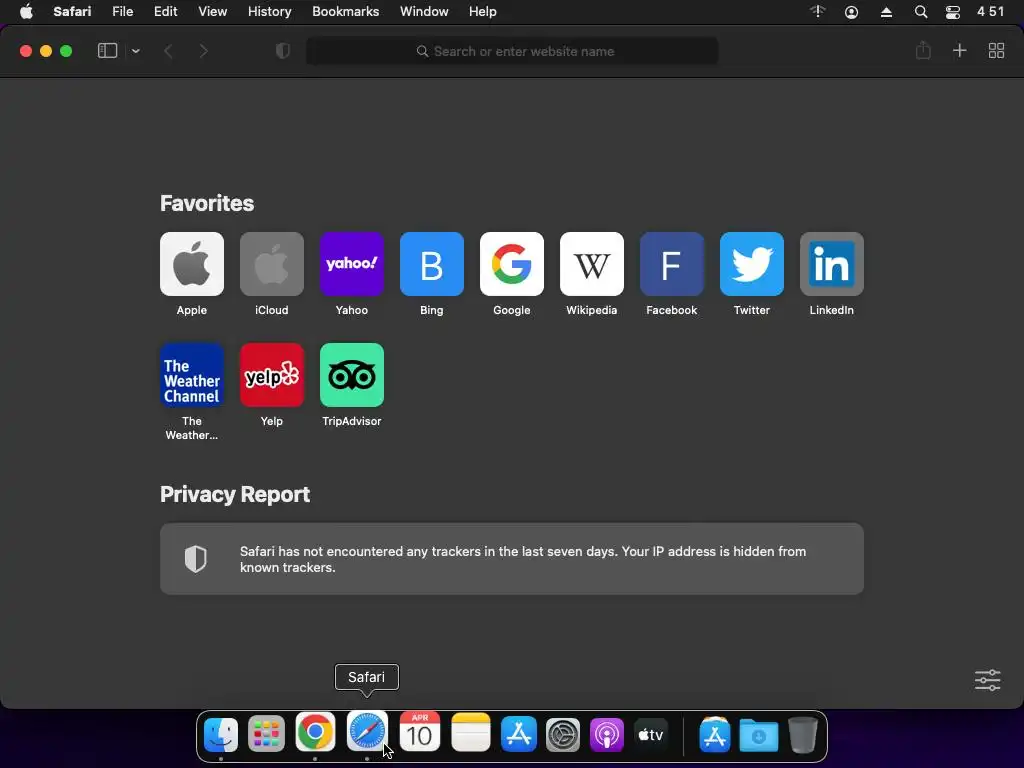The height and width of the screenshot is (768, 1024).
Task: Open the privacy report shield in toolbar
Action: point(283,51)
